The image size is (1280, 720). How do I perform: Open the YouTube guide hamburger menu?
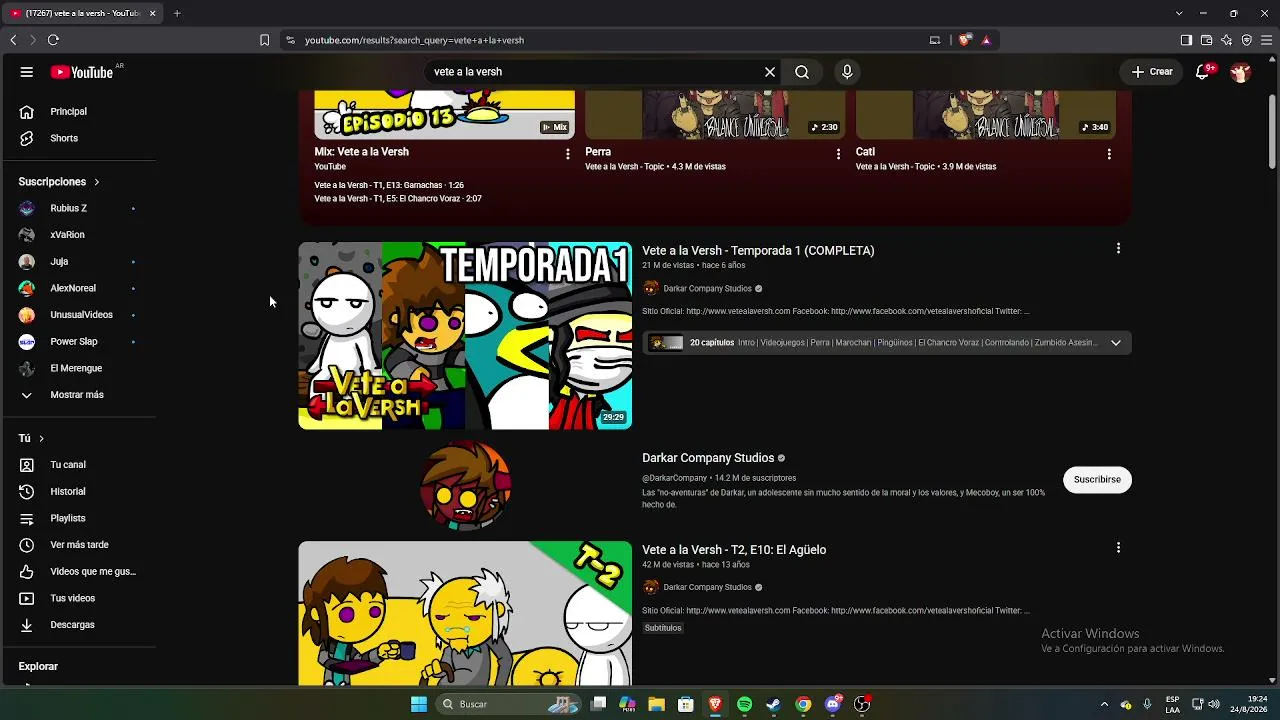click(27, 72)
